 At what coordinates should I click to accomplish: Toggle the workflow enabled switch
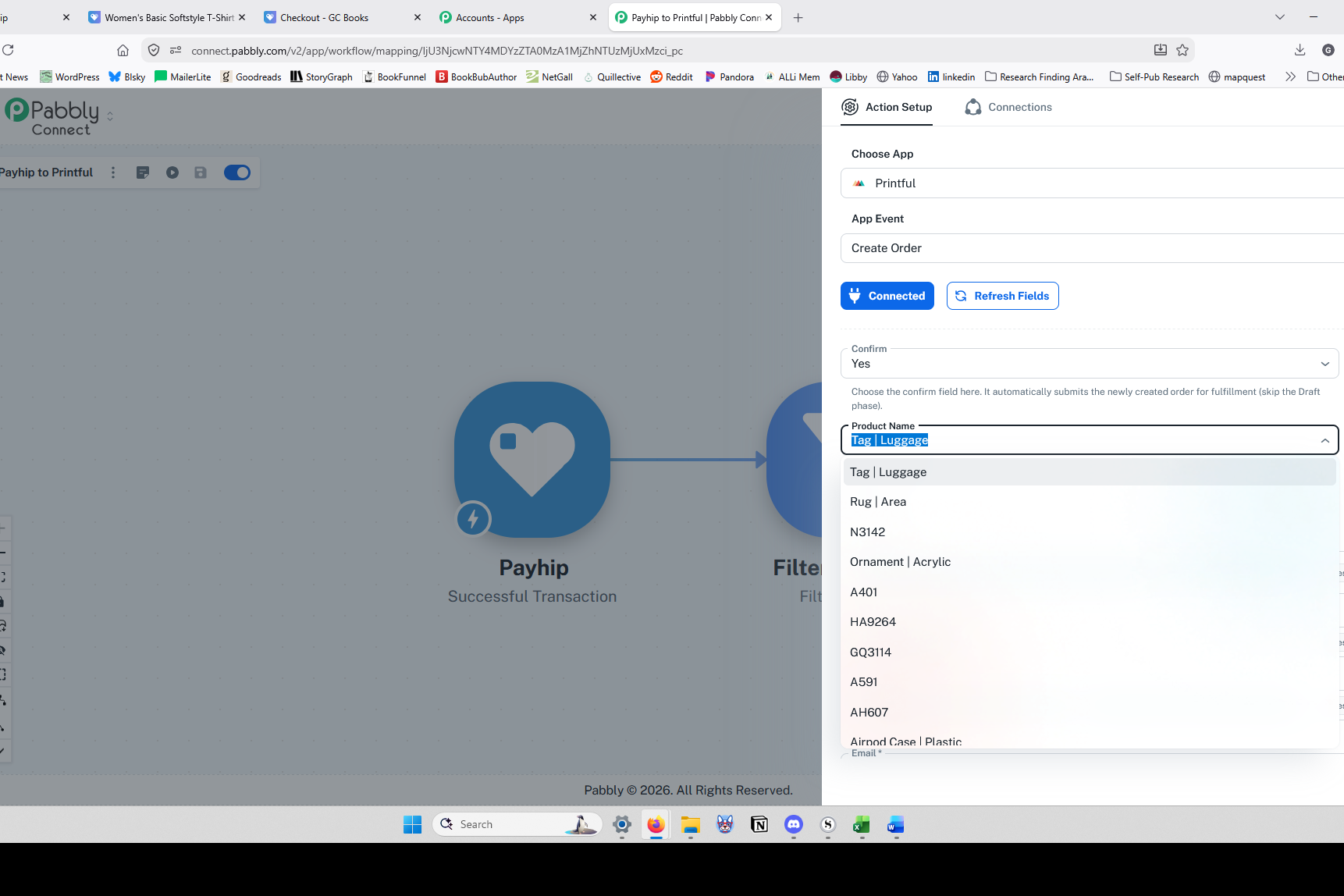pos(237,172)
